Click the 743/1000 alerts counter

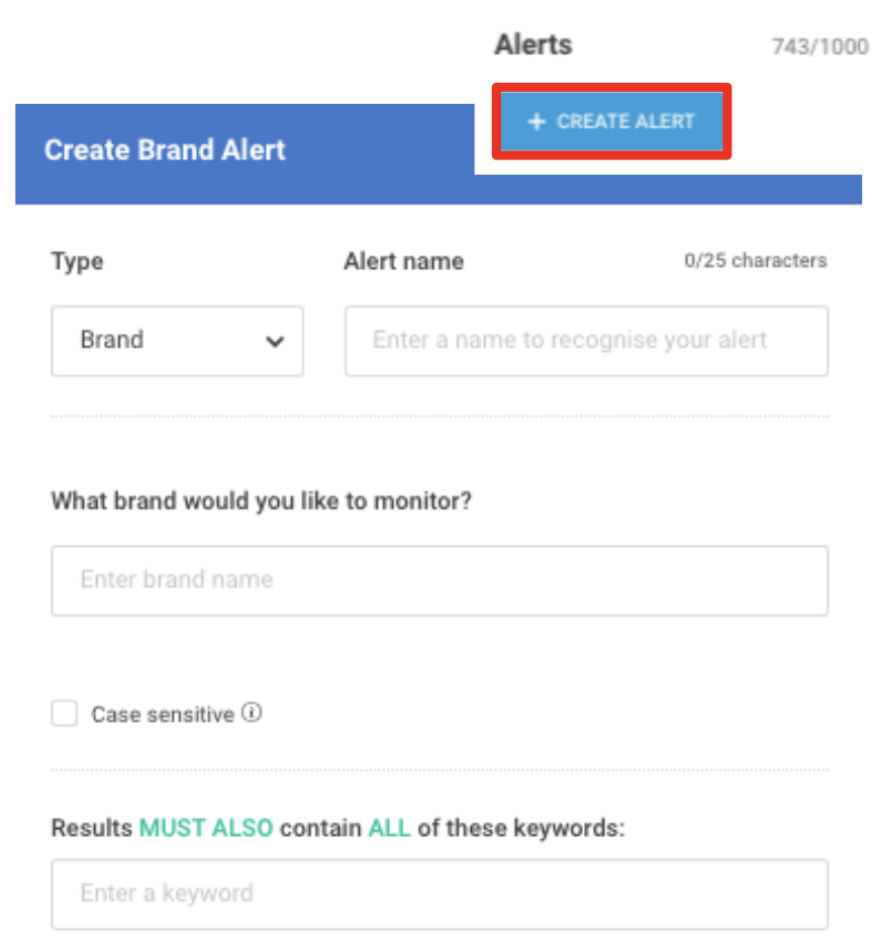click(x=819, y=47)
